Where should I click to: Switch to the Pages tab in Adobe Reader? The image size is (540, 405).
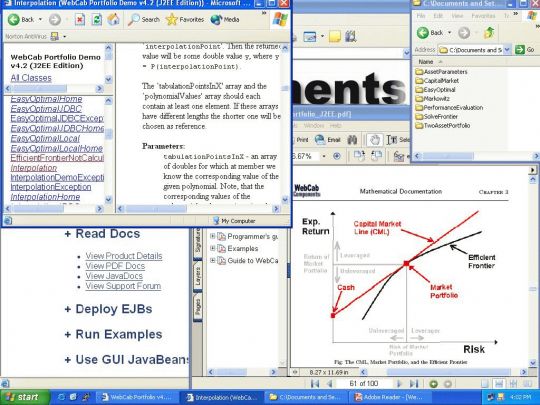198,307
